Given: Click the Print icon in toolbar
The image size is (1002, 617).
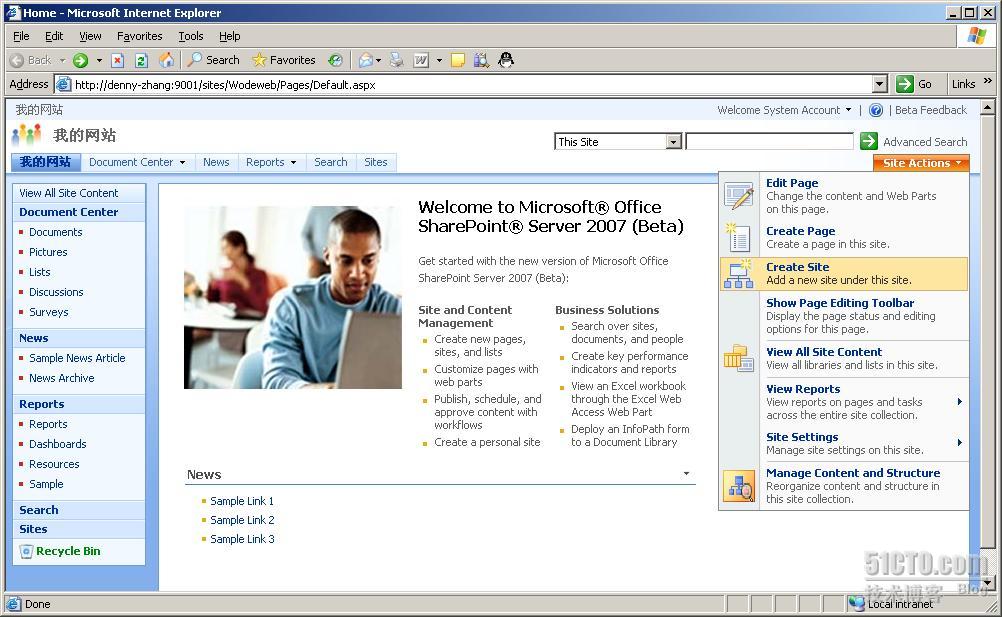Looking at the screenshot, I should (397, 60).
